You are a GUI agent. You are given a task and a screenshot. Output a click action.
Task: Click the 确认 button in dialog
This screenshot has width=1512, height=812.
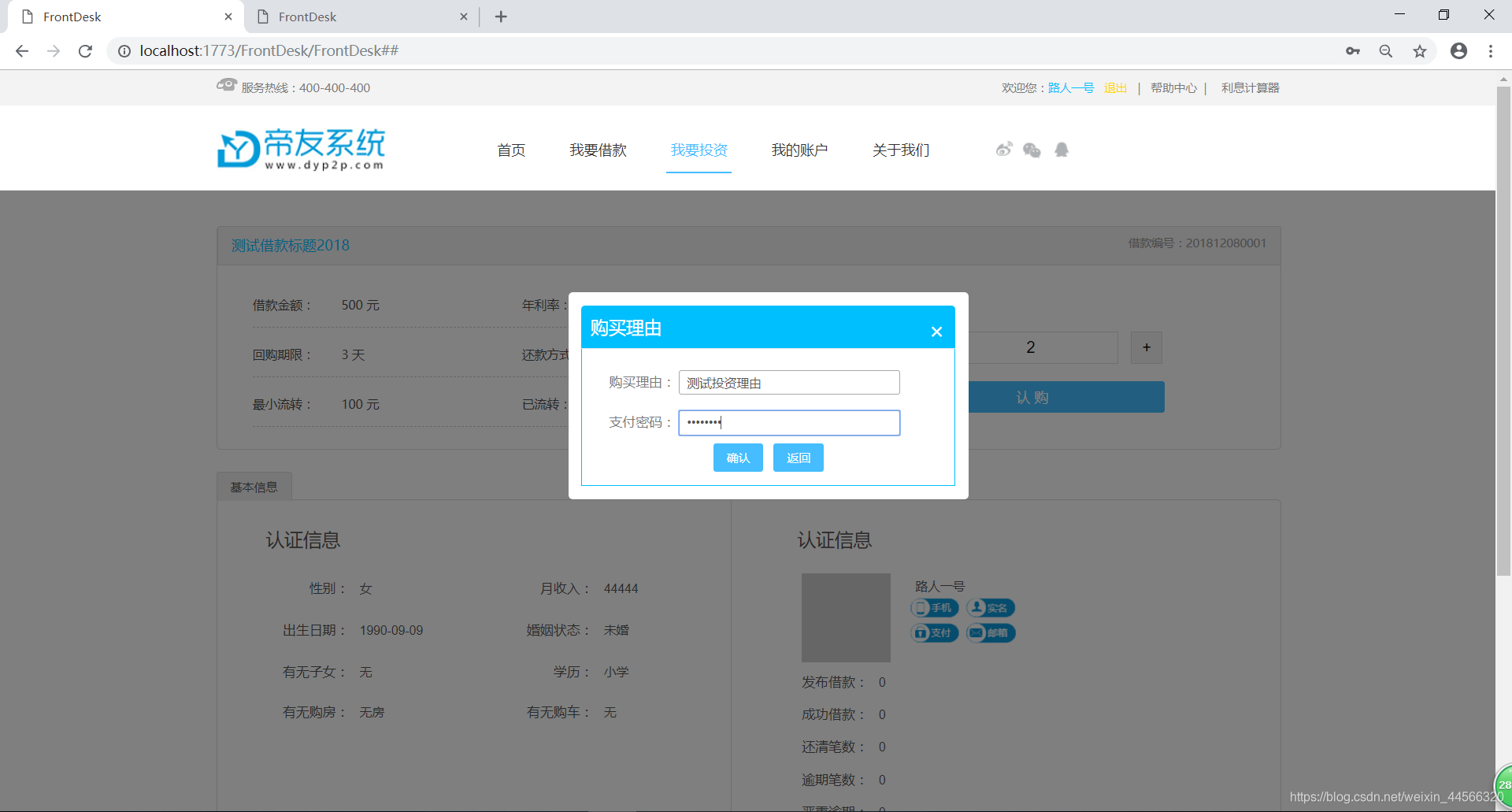pyautogui.click(x=738, y=458)
